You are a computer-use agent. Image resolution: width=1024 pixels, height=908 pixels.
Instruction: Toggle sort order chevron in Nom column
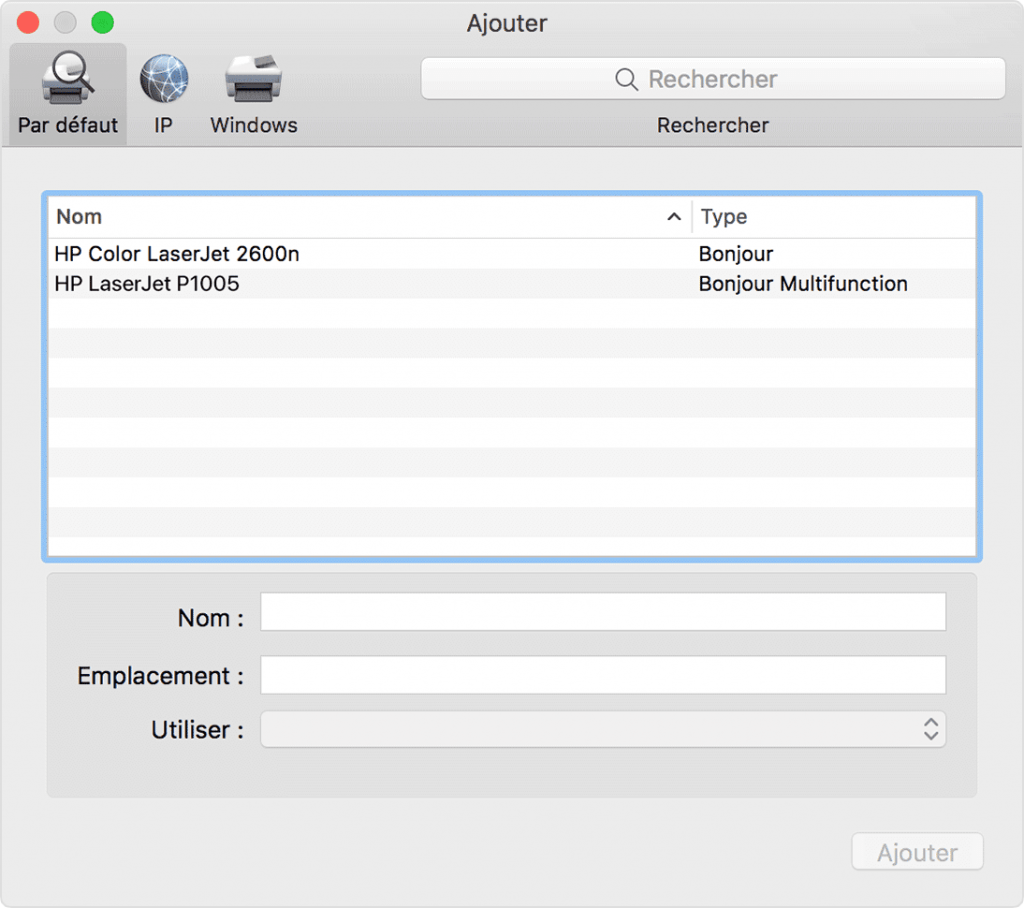click(x=674, y=217)
